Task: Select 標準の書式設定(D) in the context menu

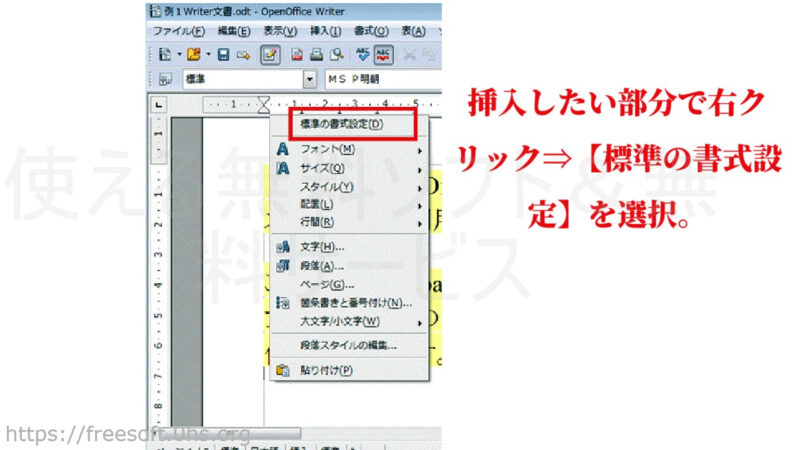Action: tap(350, 124)
